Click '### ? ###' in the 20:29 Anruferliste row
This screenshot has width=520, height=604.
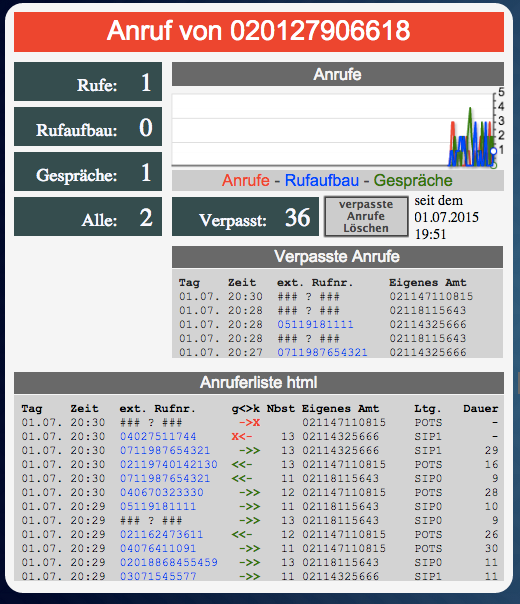point(151,520)
